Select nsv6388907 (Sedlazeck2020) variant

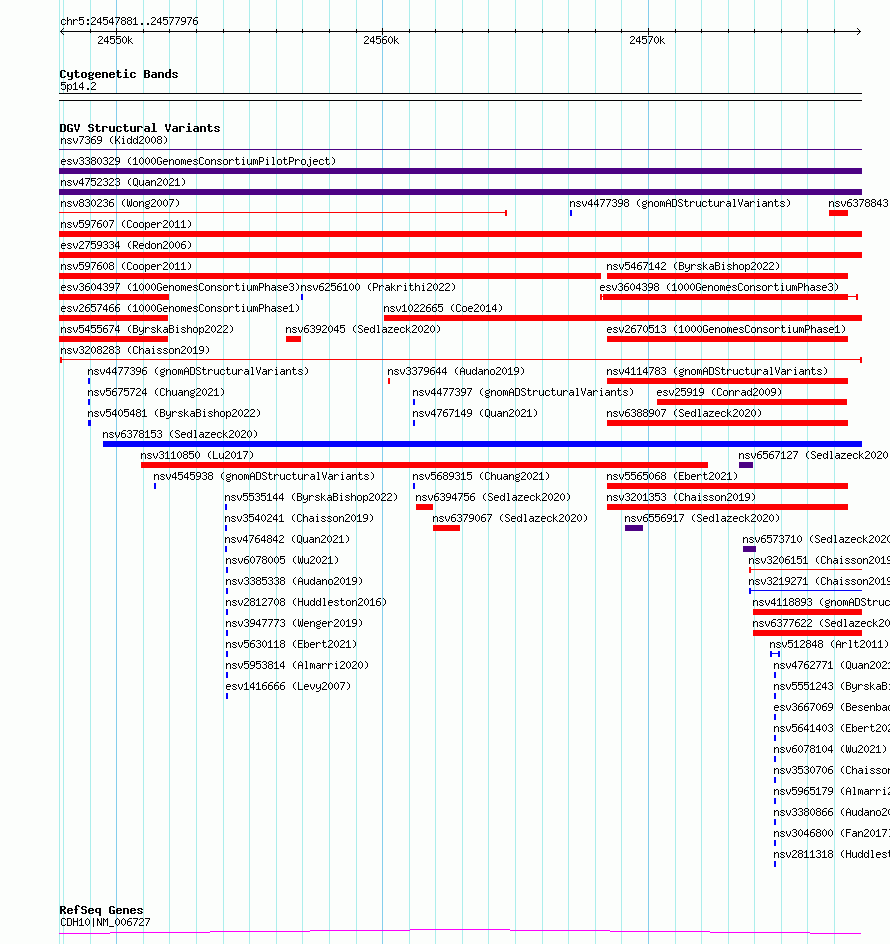(684, 414)
